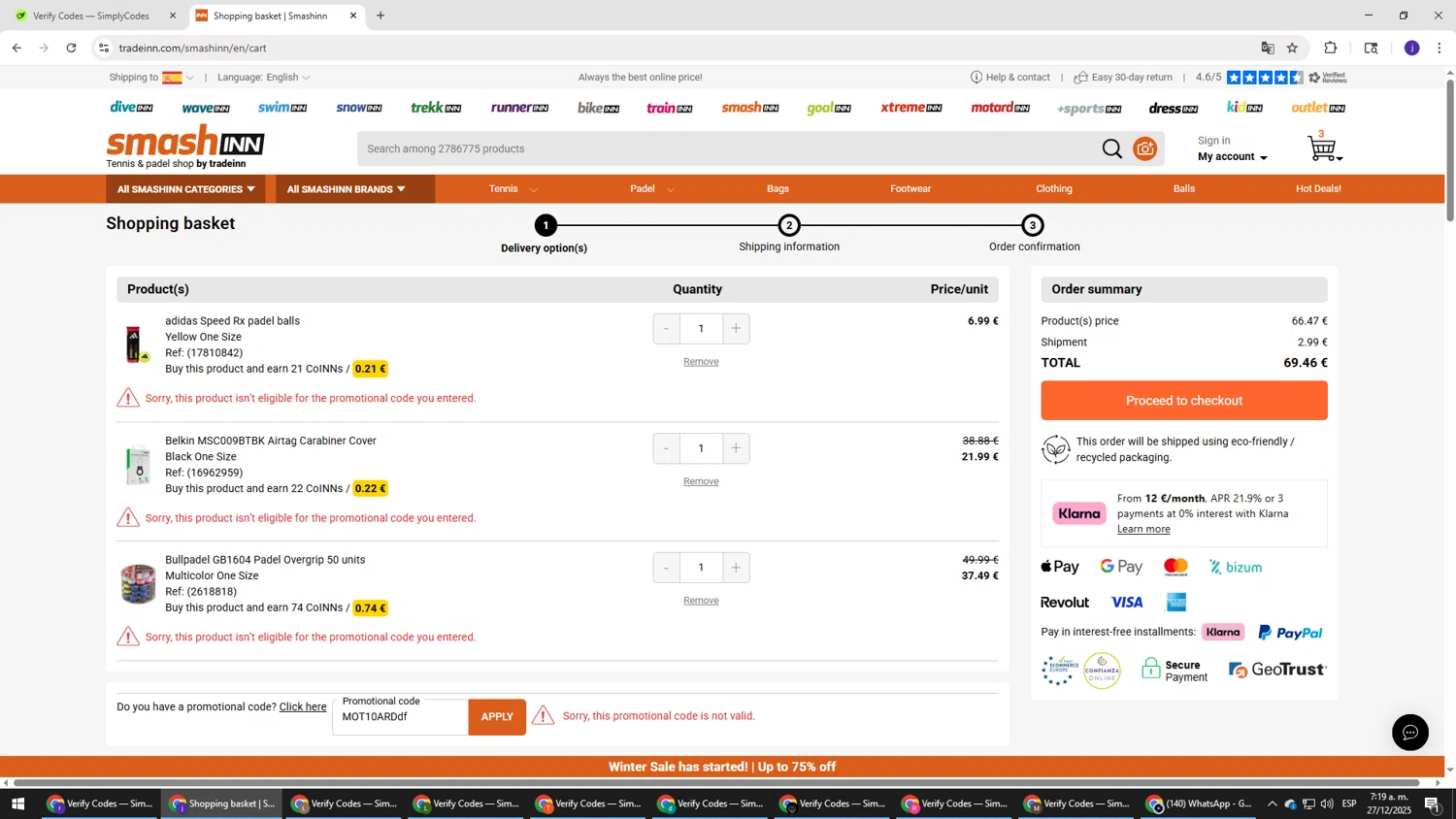Click Proceed to checkout button
This screenshot has height=819, width=1456.
click(x=1184, y=401)
